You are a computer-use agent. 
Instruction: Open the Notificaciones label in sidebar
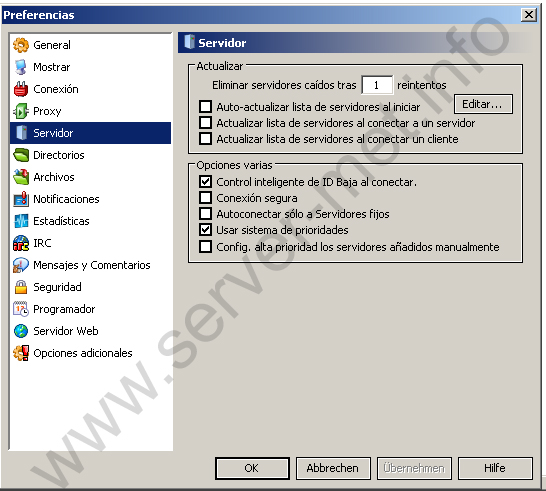(66, 199)
